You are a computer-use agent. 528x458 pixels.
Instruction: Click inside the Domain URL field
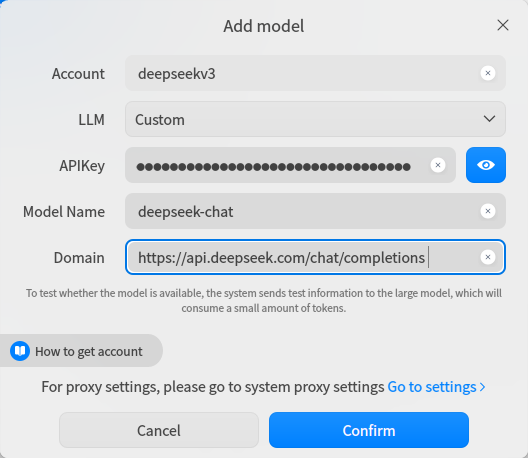click(x=315, y=257)
